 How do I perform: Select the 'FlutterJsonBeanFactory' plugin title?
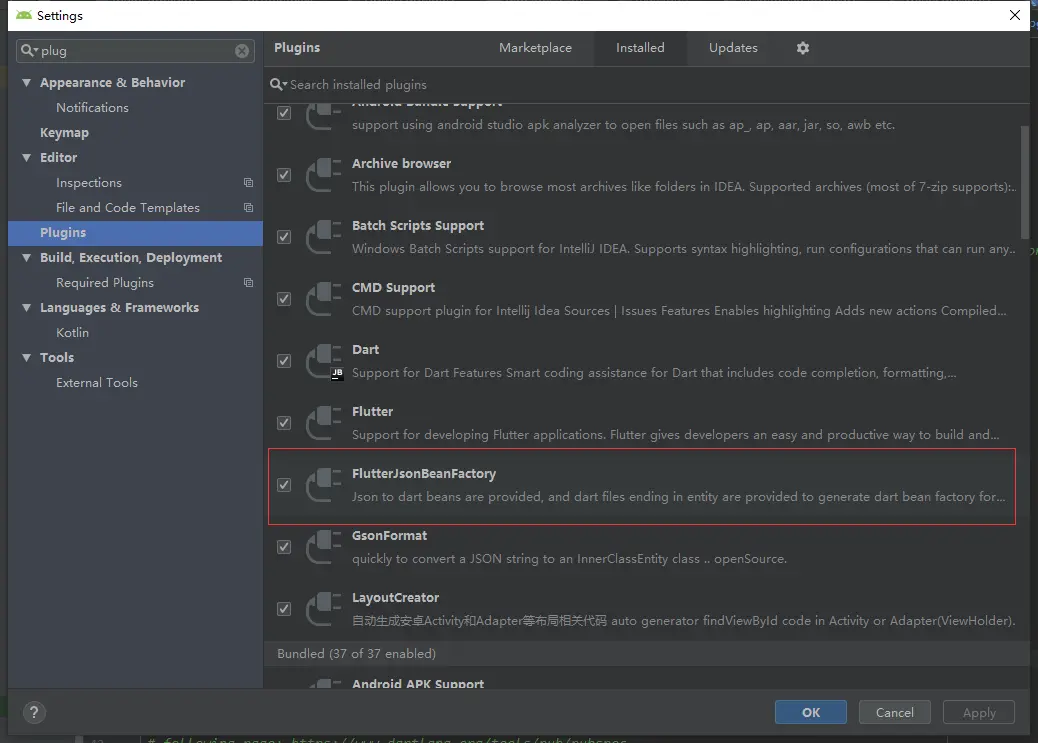pyautogui.click(x=424, y=474)
